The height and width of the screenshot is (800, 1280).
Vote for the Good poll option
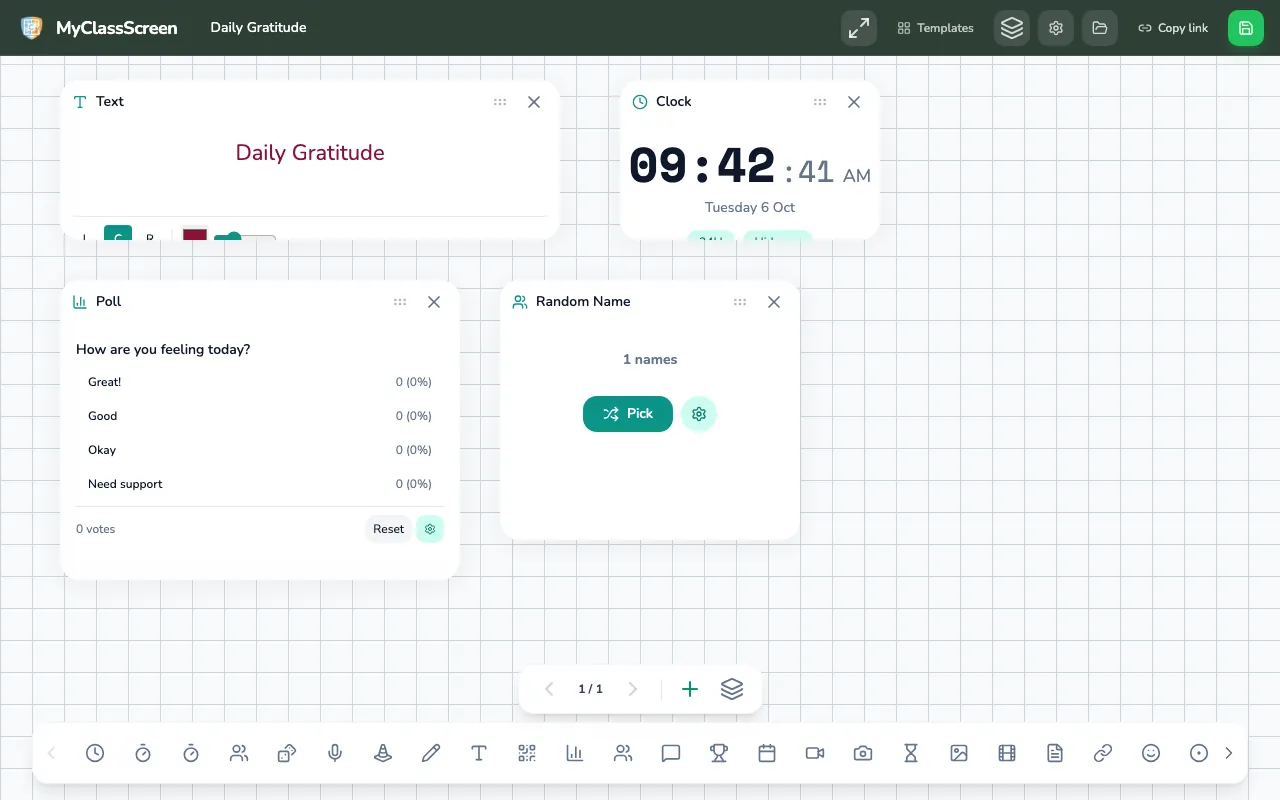coord(260,416)
